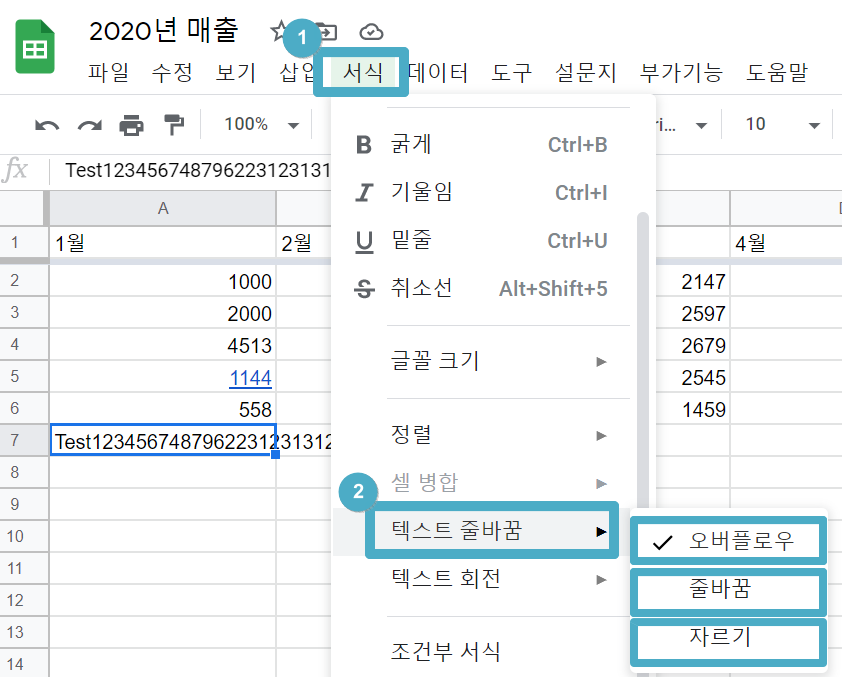Open the 100% zoom dropdown
The width and height of the screenshot is (842, 677).
pos(261,125)
